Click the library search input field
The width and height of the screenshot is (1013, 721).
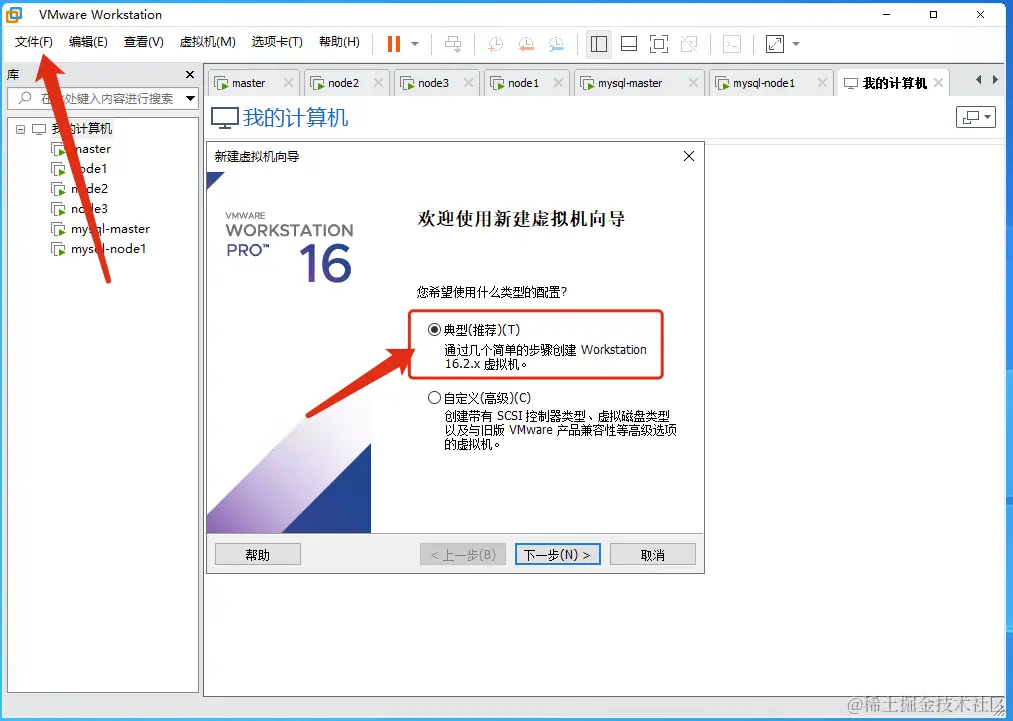coord(97,98)
